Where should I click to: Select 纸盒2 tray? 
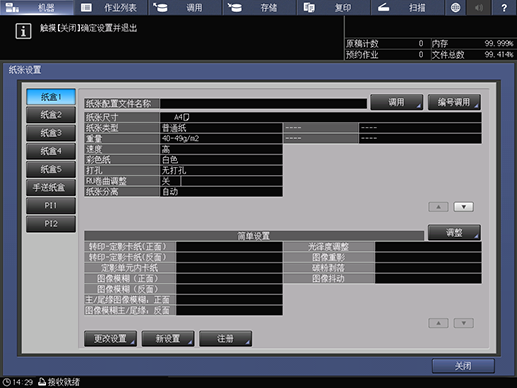[x=51, y=115]
